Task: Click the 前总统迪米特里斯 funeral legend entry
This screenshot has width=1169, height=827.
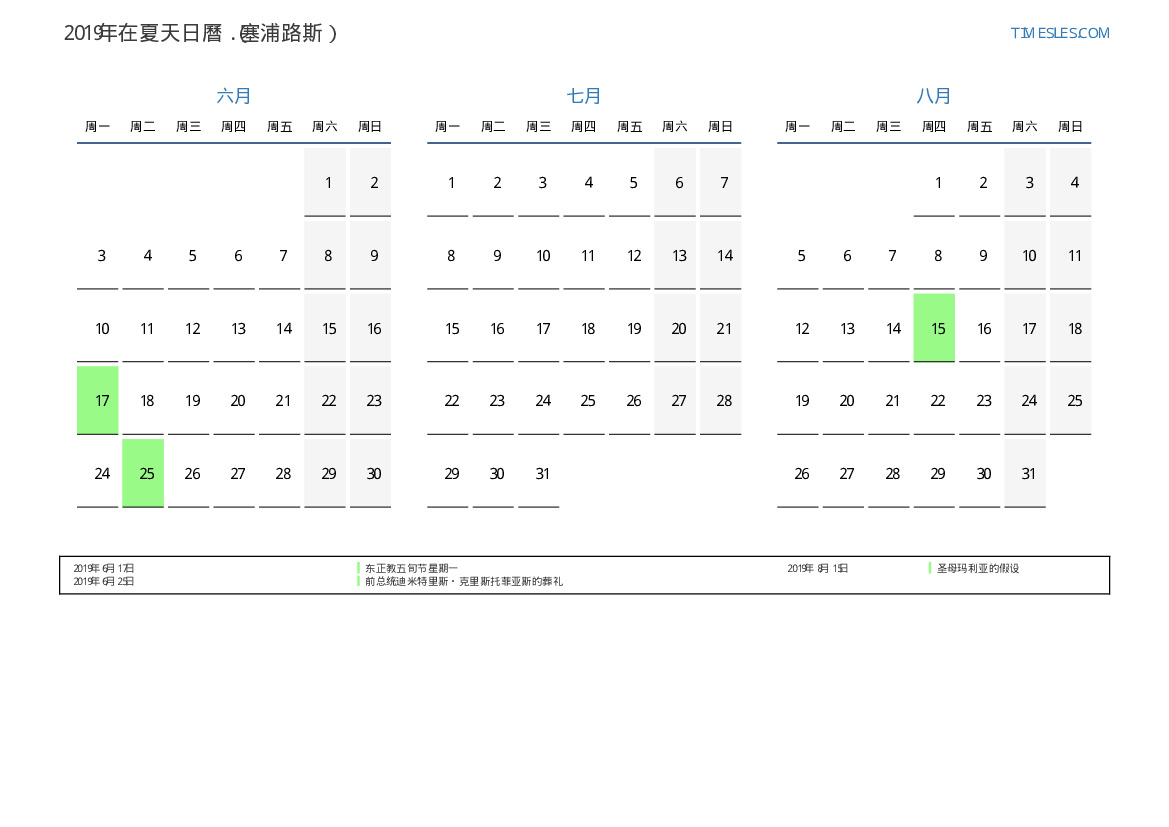Action: [x=463, y=581]
